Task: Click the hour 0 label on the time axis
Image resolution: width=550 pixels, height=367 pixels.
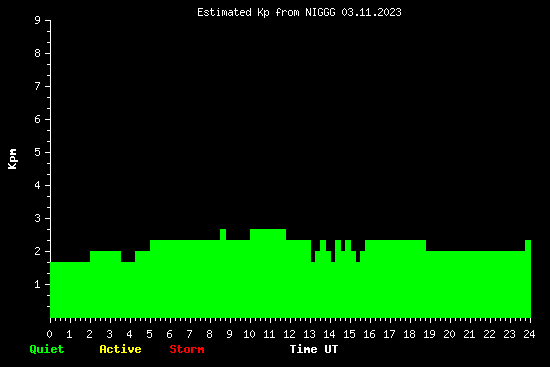Action: coord(49,334)
